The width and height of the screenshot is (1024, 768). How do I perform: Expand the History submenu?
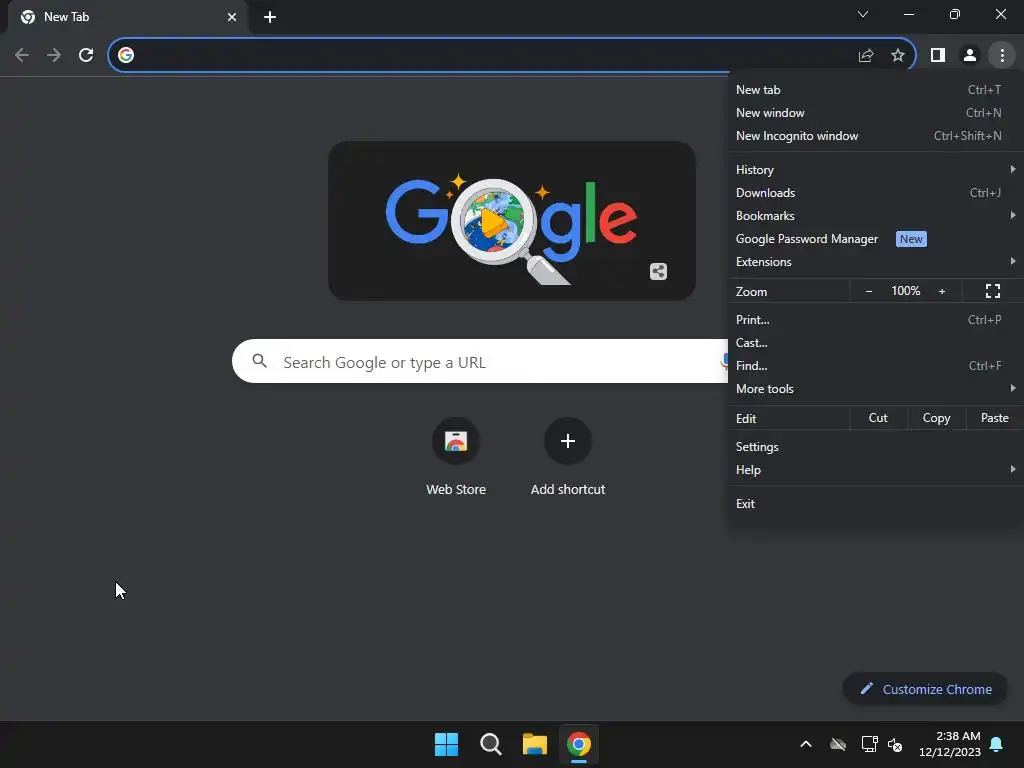pyautogui.click(x=875, y=170)
